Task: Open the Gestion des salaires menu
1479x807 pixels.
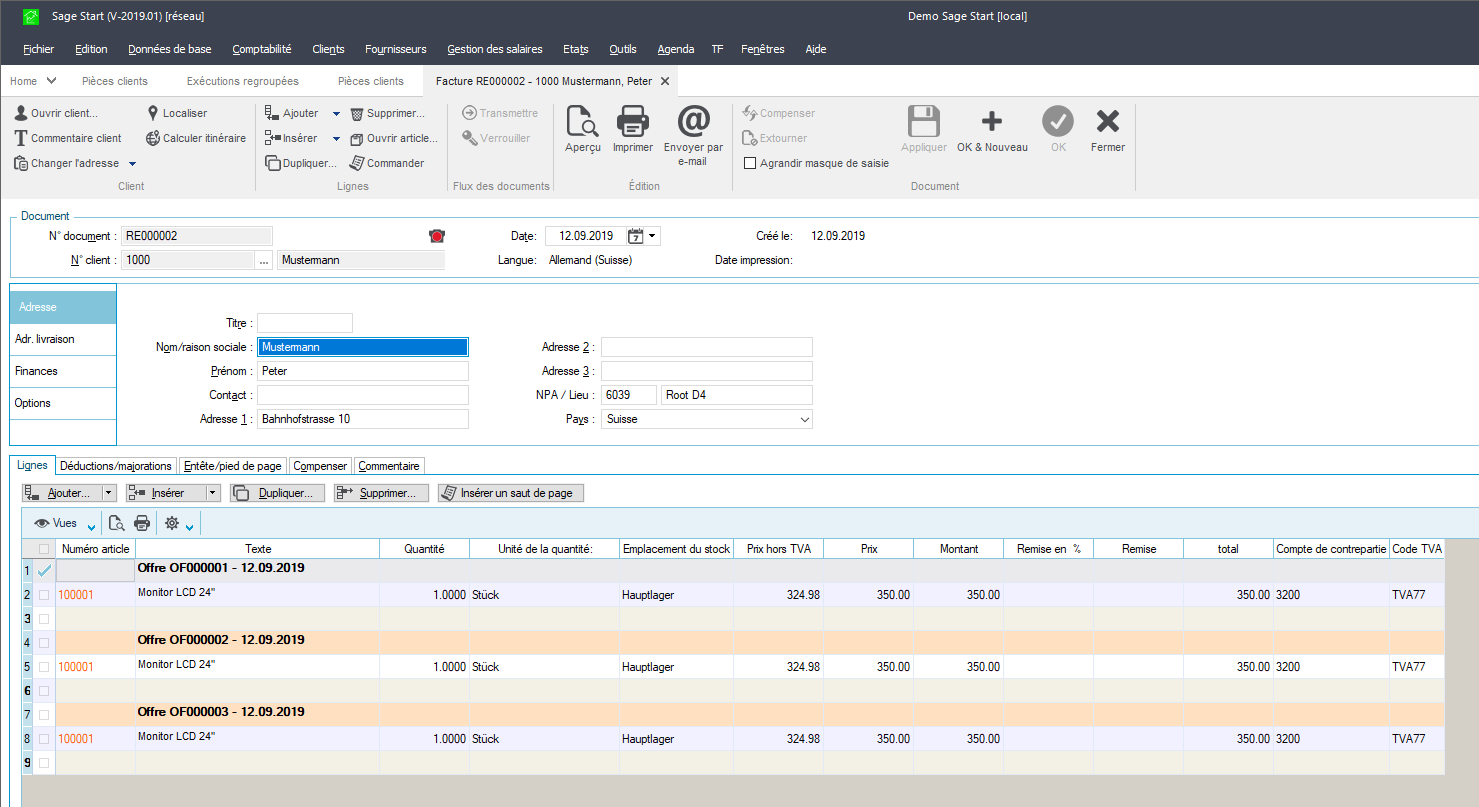Action: pos(495,49)
